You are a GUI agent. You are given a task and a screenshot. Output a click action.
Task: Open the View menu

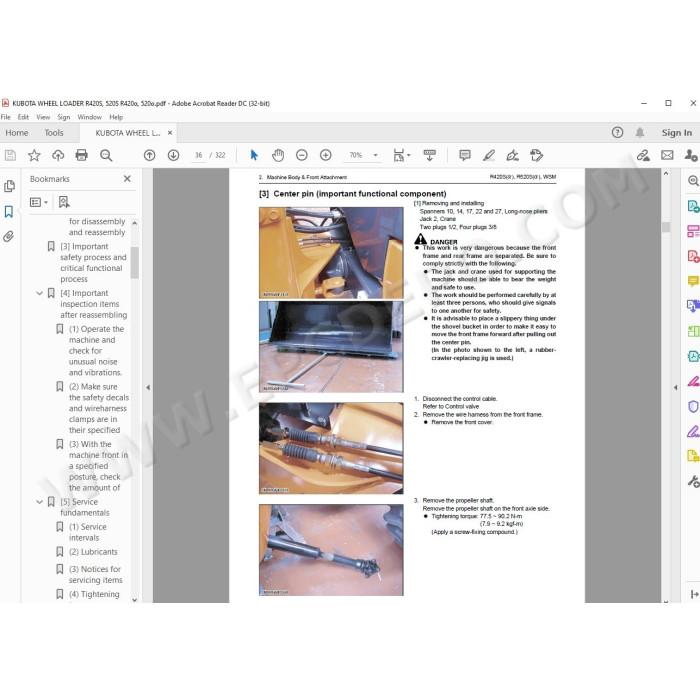pos(43,117)
